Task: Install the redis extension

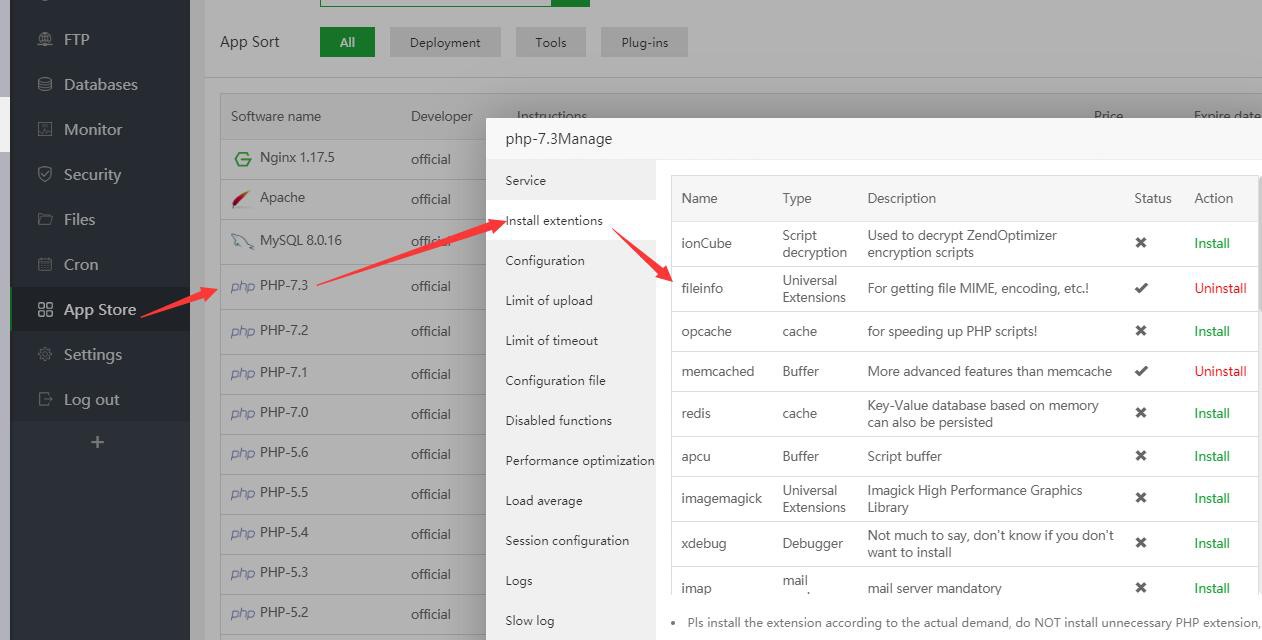Action: 1211,413
